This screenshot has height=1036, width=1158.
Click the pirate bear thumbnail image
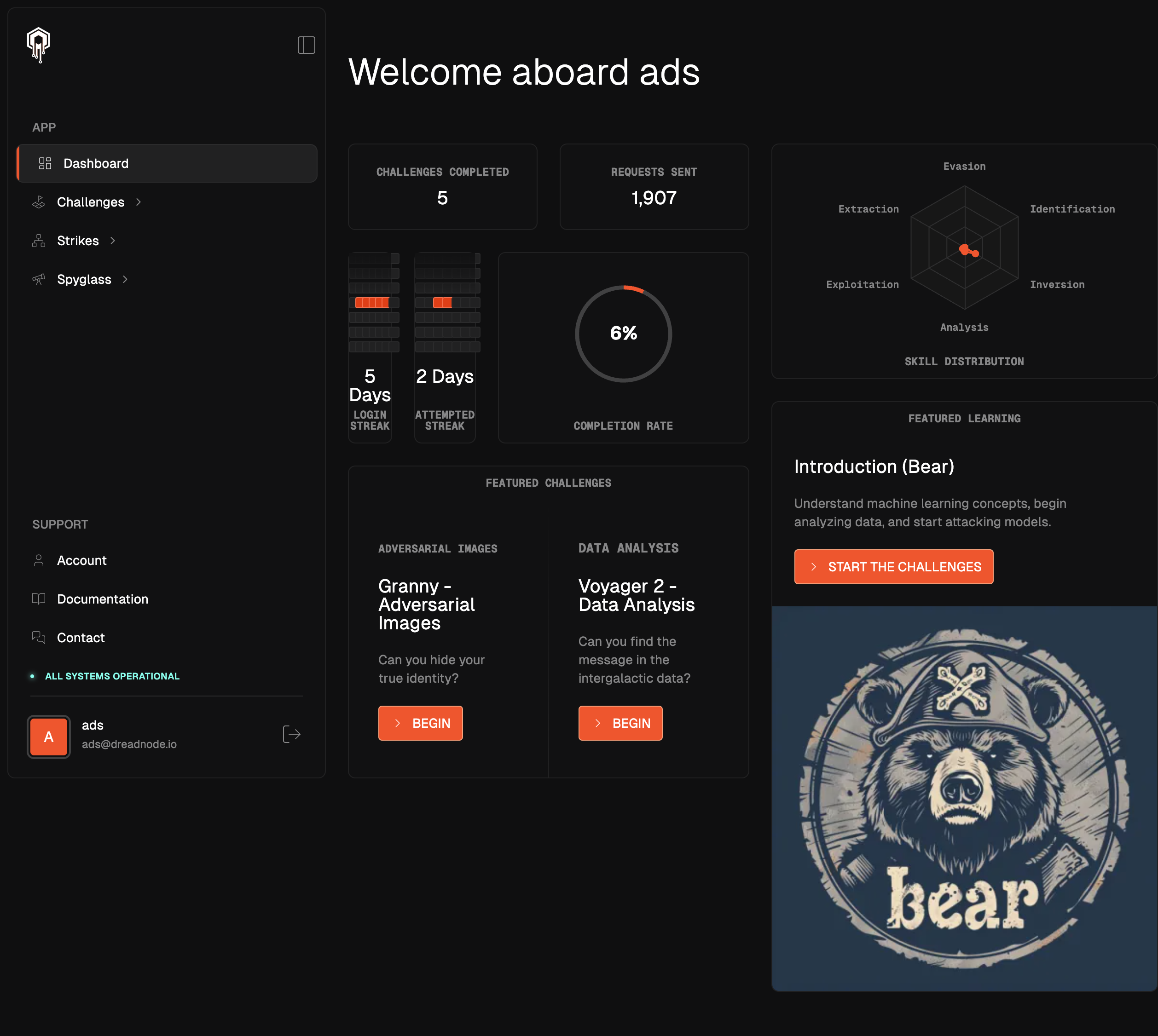964,798
